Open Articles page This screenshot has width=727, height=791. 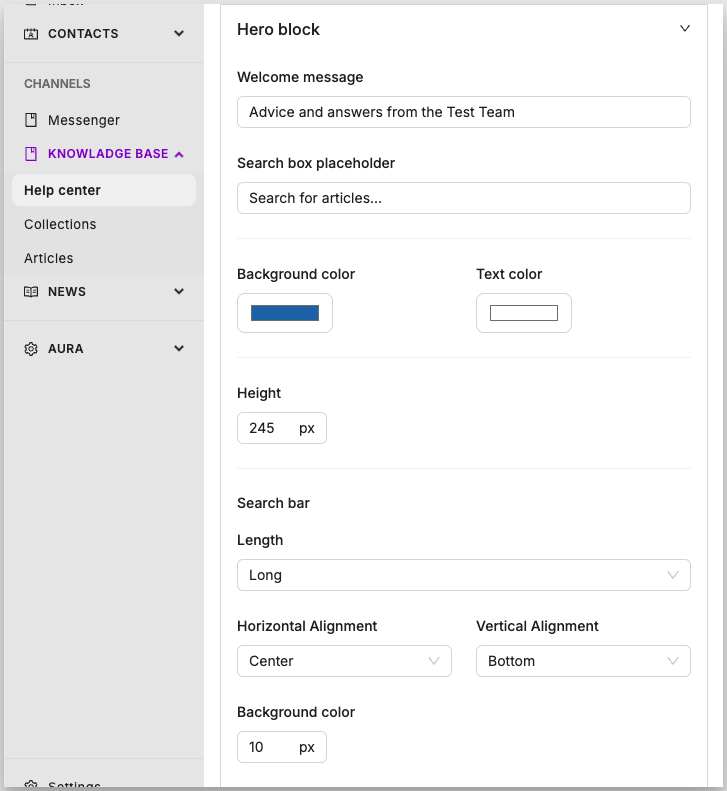click(48, 258)
